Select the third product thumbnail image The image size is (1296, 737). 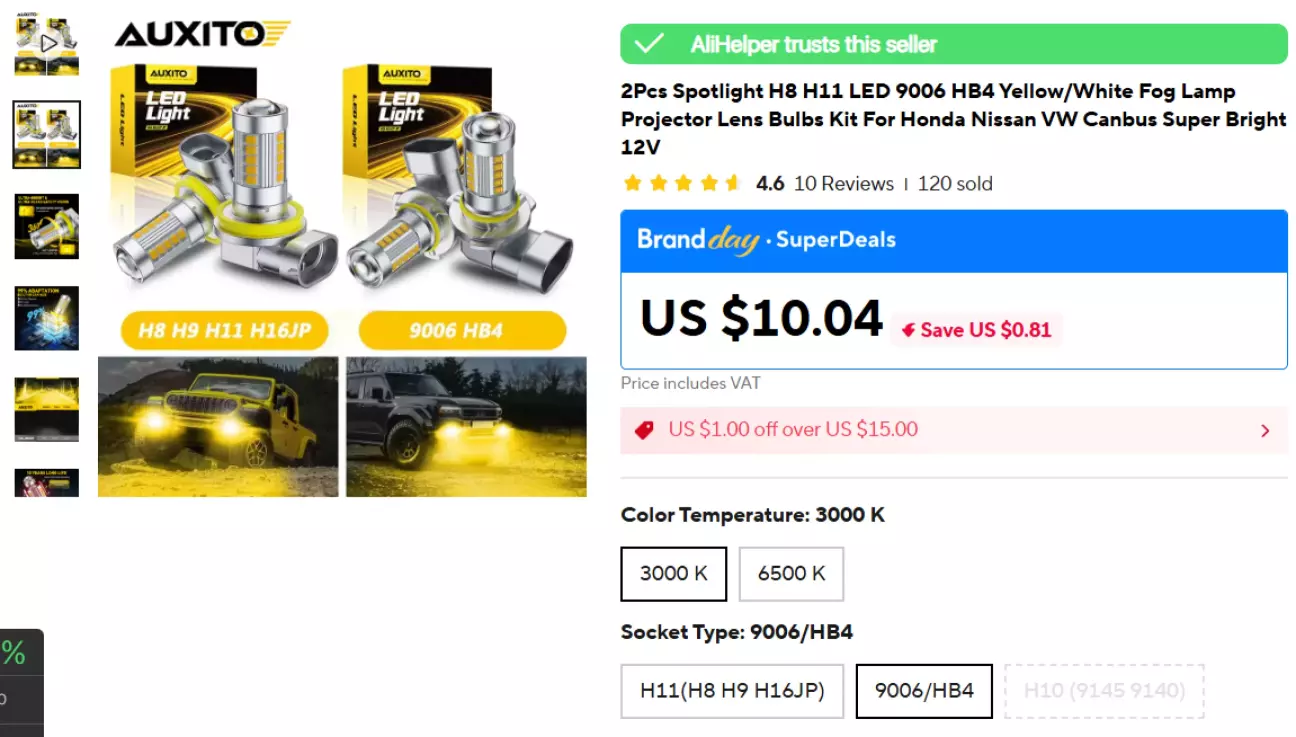click(47, 226)
